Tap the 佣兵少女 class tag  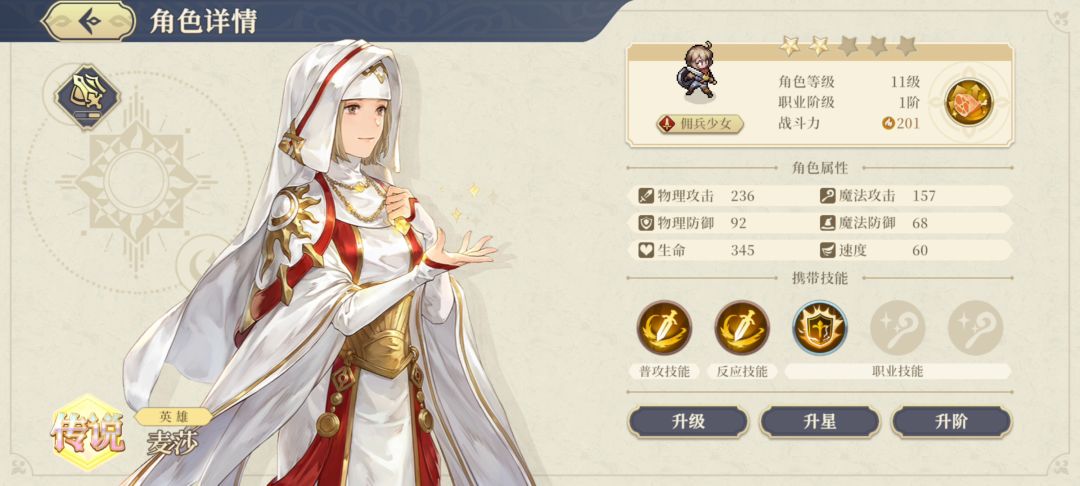(x=700, y=124)
